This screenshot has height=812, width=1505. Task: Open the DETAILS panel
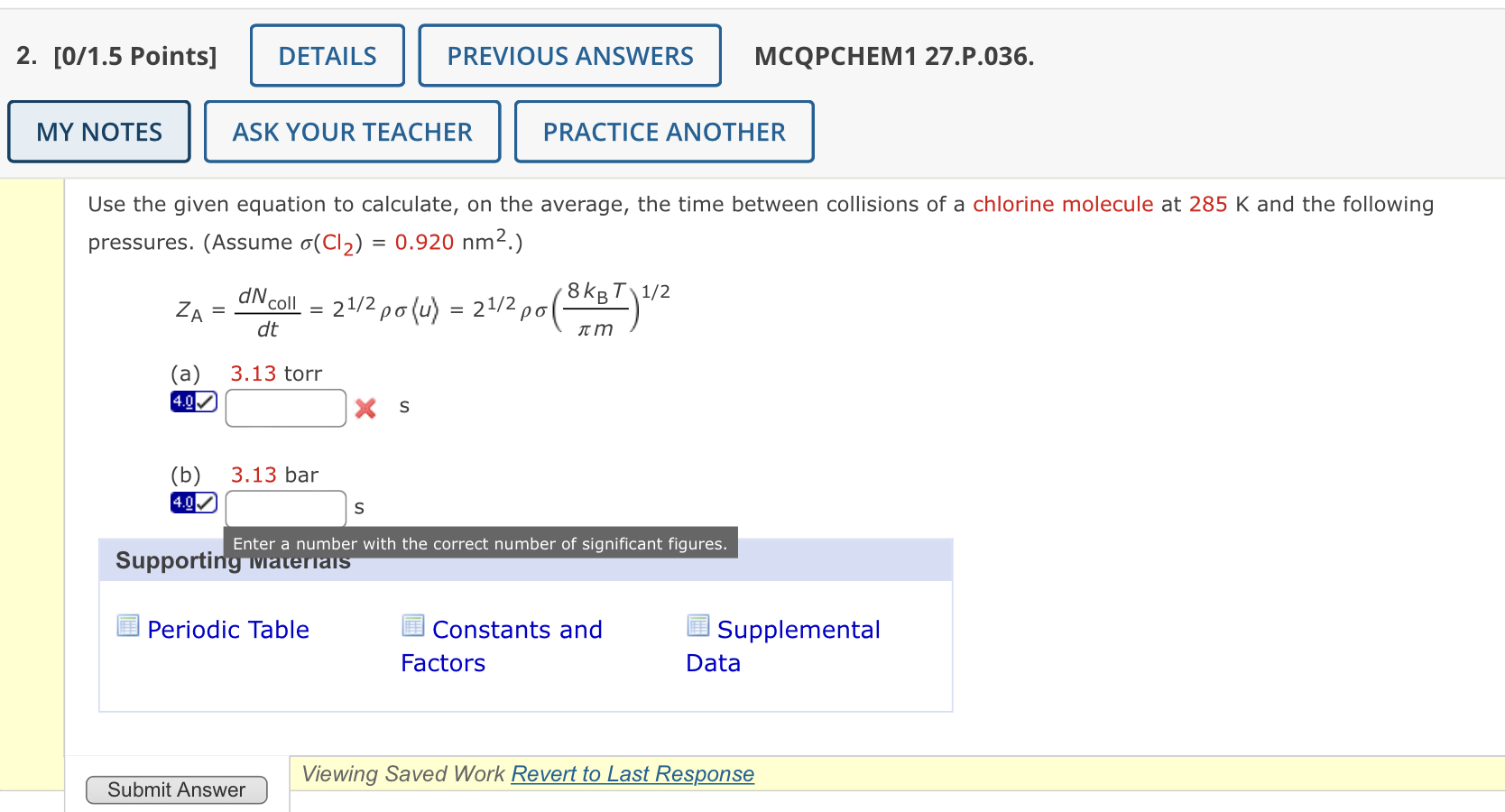[327, 55]
